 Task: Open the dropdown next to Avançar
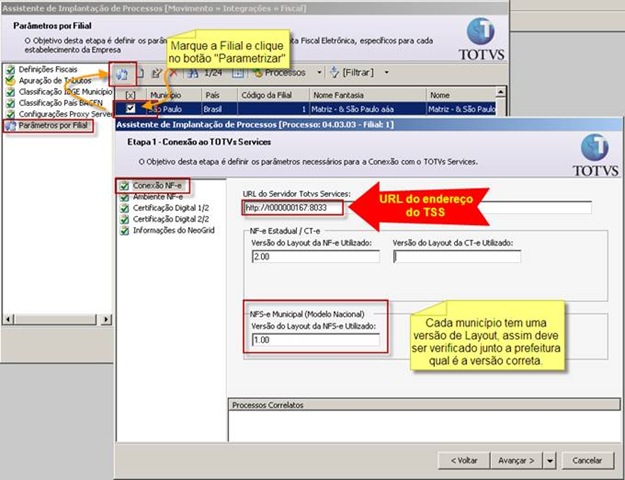(x=550, y=461)
